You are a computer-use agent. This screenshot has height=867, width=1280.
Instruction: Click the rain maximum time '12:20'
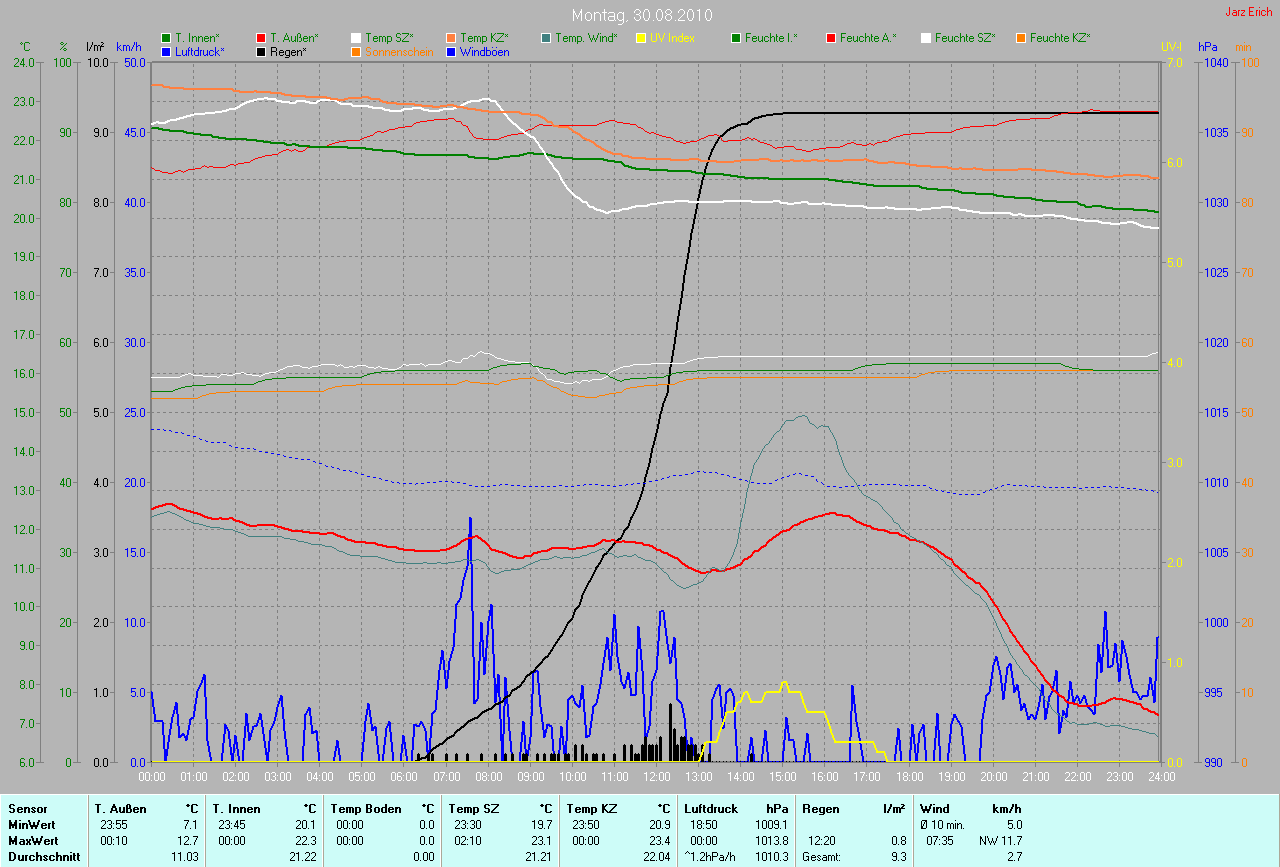click(823, 840)
